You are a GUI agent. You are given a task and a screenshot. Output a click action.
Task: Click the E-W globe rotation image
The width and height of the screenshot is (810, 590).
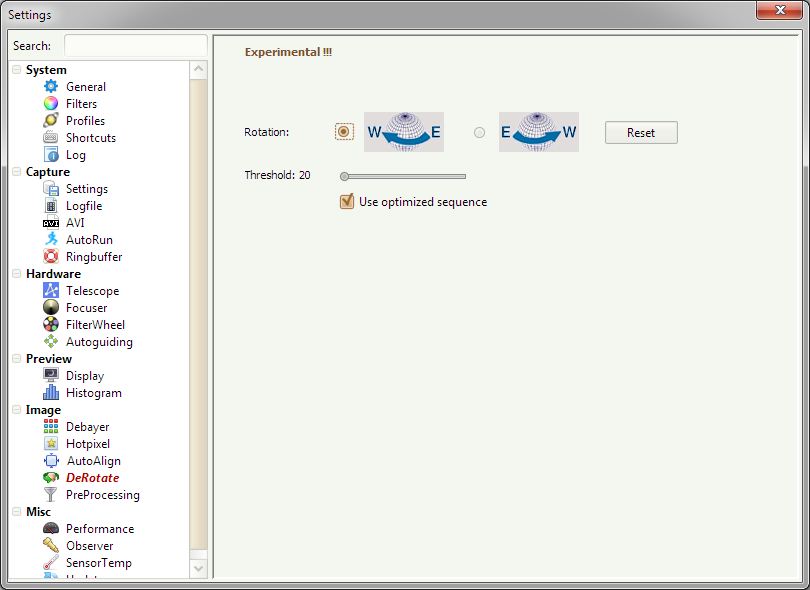pyautogui.click(x=539, y=132)
